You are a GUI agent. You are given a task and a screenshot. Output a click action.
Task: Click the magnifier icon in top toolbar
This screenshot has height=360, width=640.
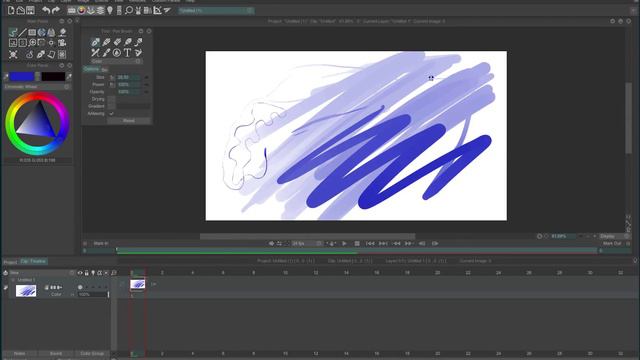pos(129,10)
